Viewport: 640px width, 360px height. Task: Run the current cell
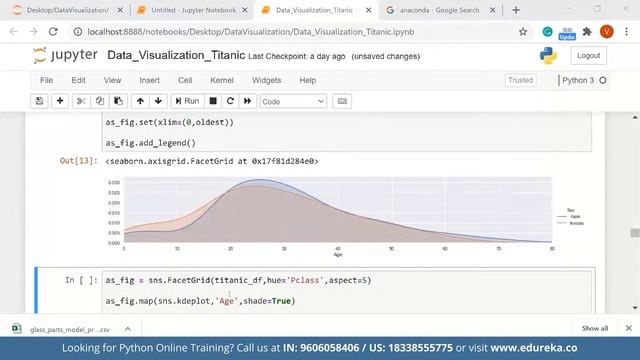pos(187,101)
